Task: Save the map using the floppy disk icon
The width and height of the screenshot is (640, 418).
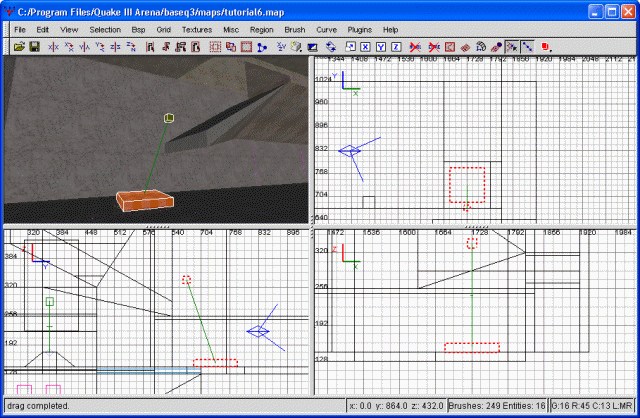Action: (35, 47)
